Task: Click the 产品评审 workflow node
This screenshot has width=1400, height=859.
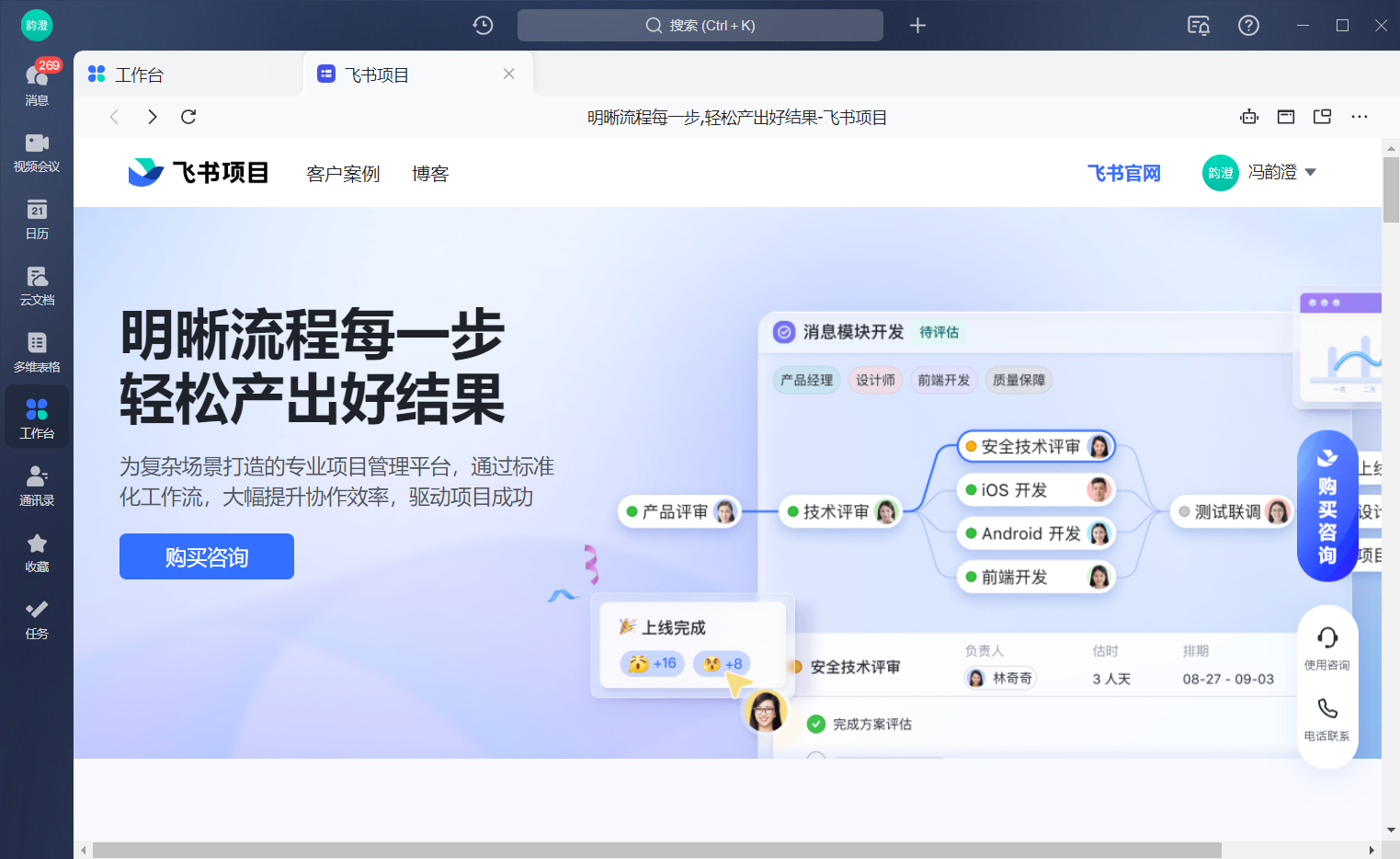Action: pyautogui.click(x=679, y=511)
